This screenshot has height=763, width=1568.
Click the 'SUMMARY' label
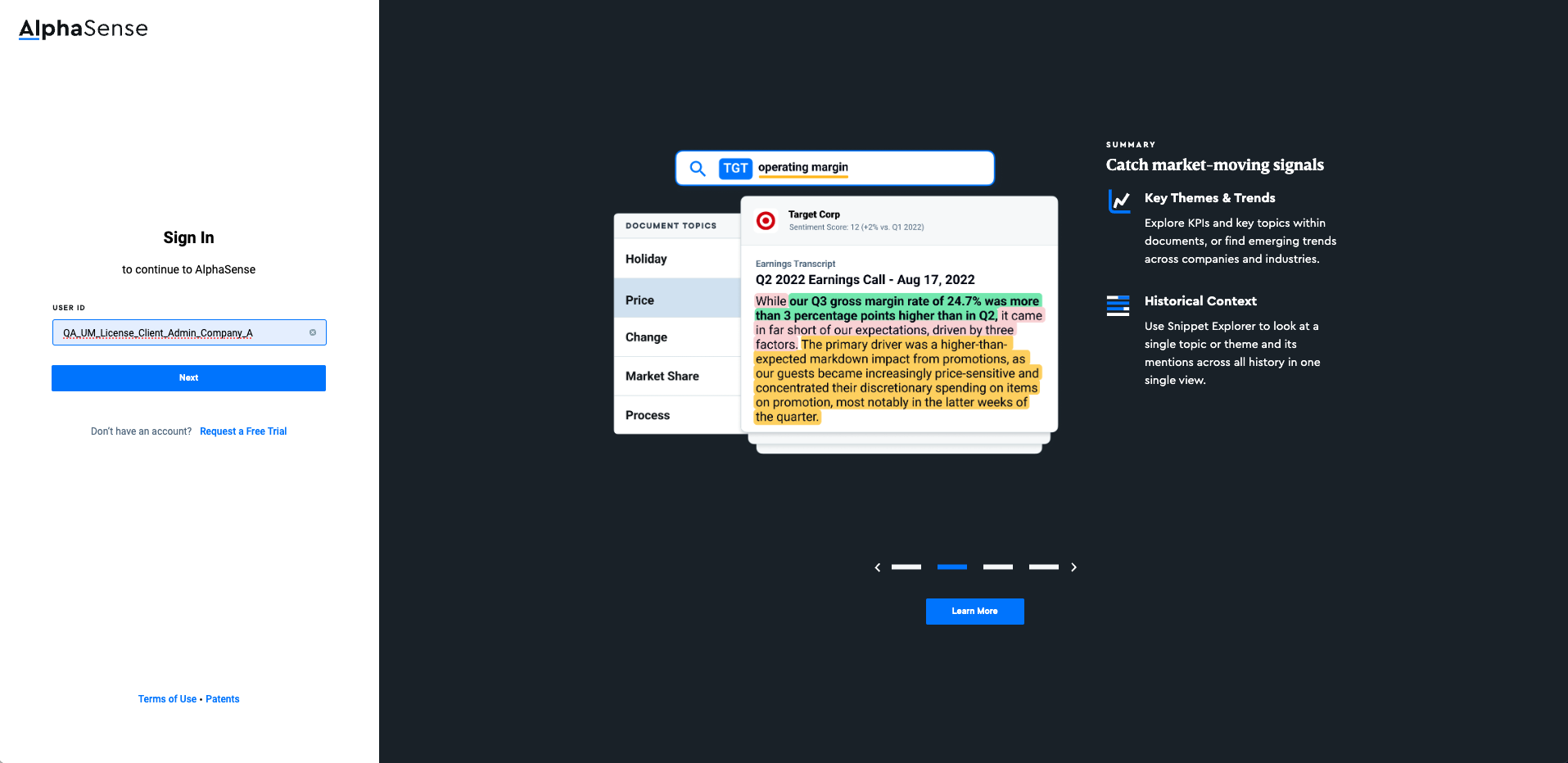coord(1131,145)
